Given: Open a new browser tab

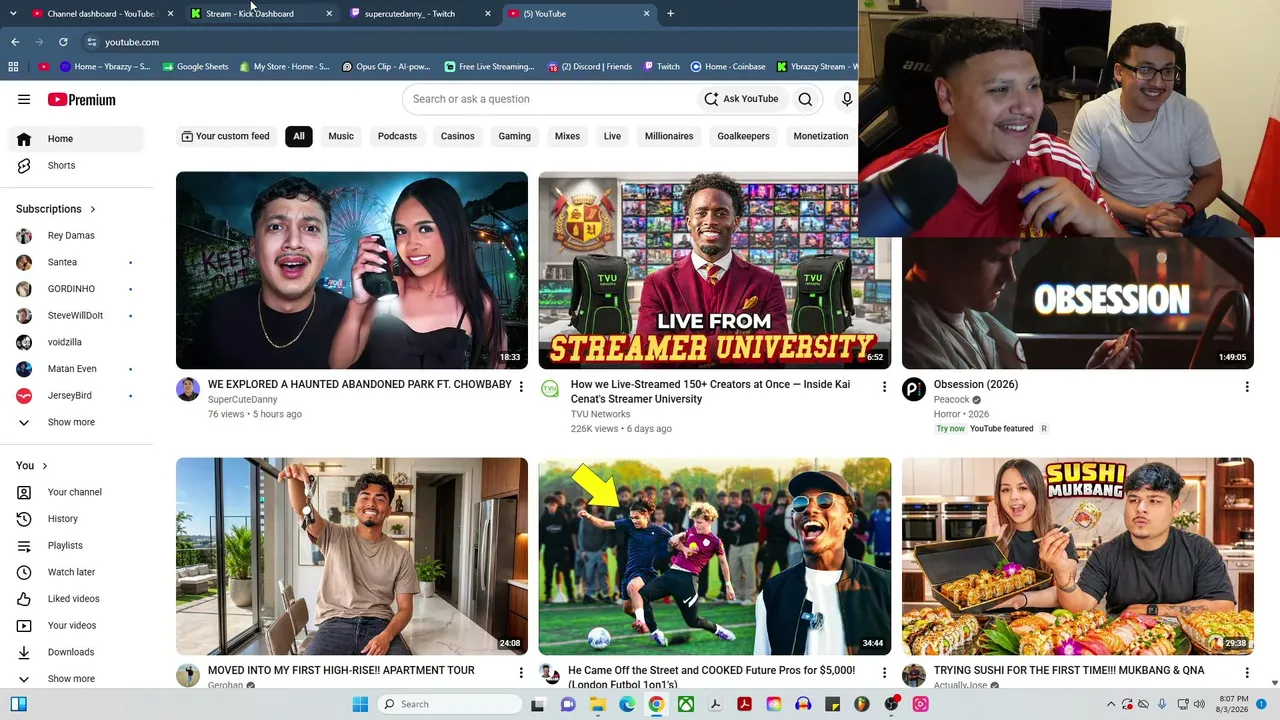Looking at the screenshot, I should coord(670,14).
